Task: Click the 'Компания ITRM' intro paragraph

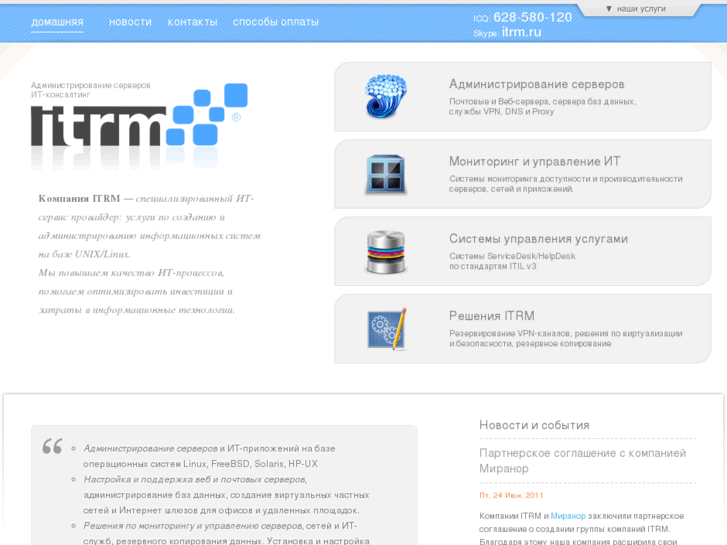Action: (x=149, y=254)
